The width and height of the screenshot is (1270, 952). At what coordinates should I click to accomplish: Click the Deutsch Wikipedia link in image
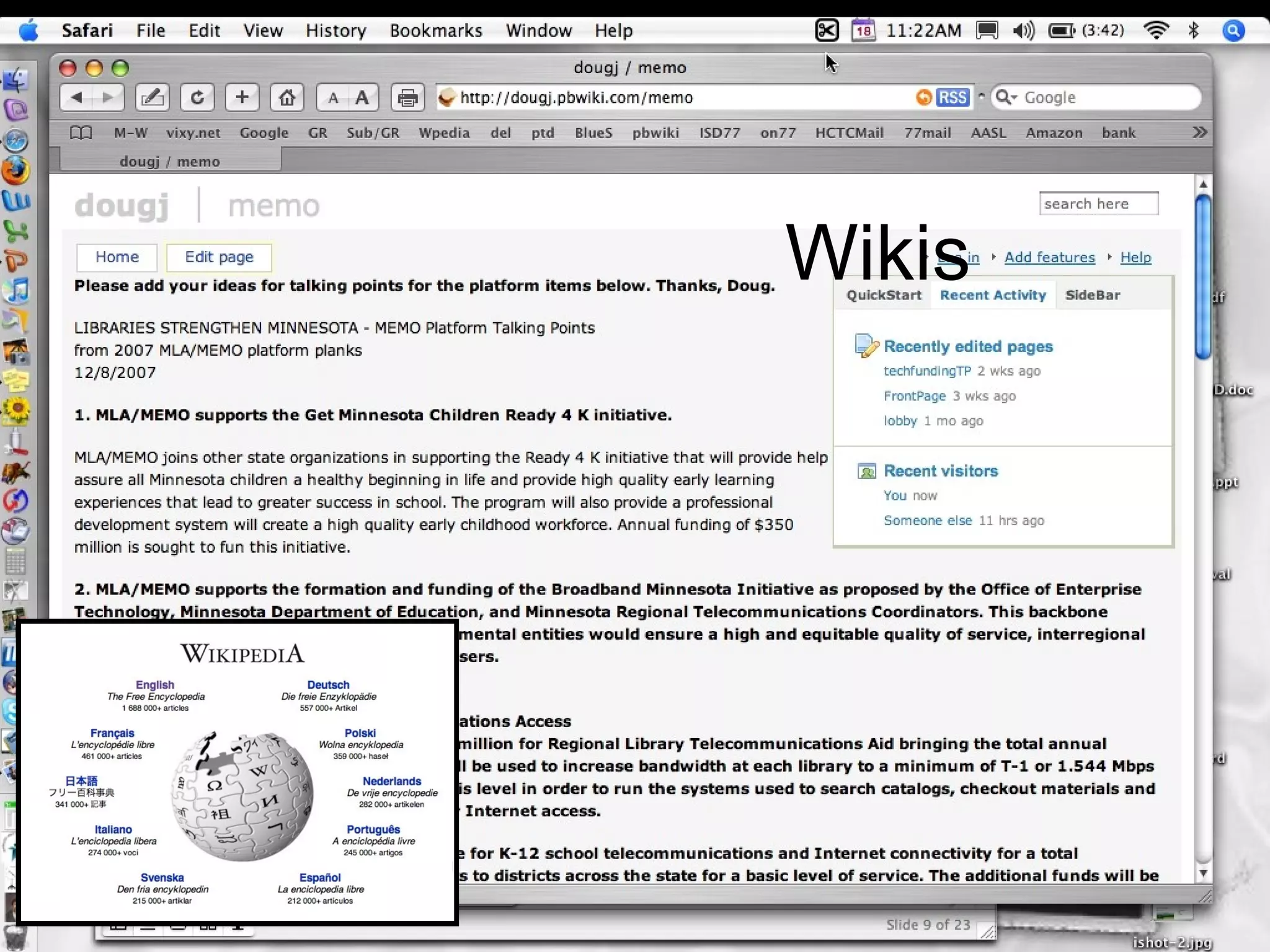[x=328, y=685]
